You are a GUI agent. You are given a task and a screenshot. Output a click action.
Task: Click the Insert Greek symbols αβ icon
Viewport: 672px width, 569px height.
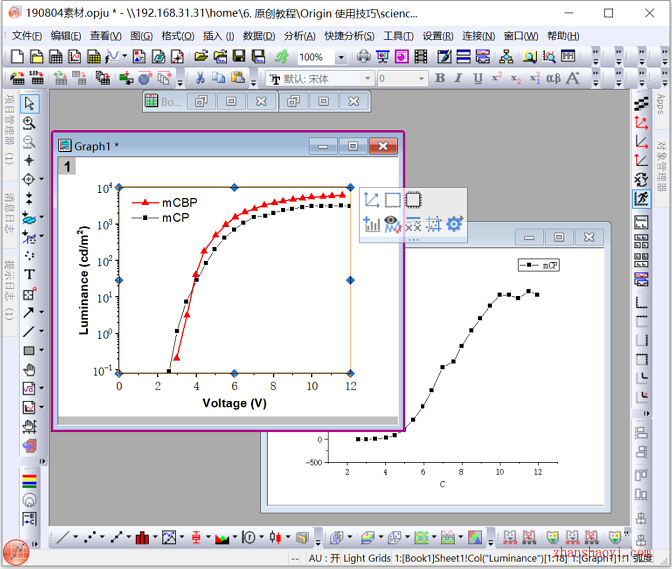pyautogui.click(x=553, y=78)
